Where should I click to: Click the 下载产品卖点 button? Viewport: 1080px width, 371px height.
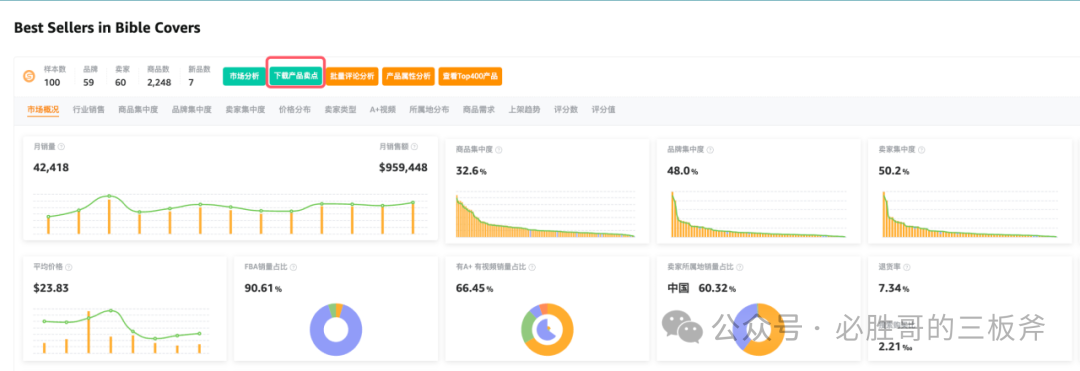point(295,76)
